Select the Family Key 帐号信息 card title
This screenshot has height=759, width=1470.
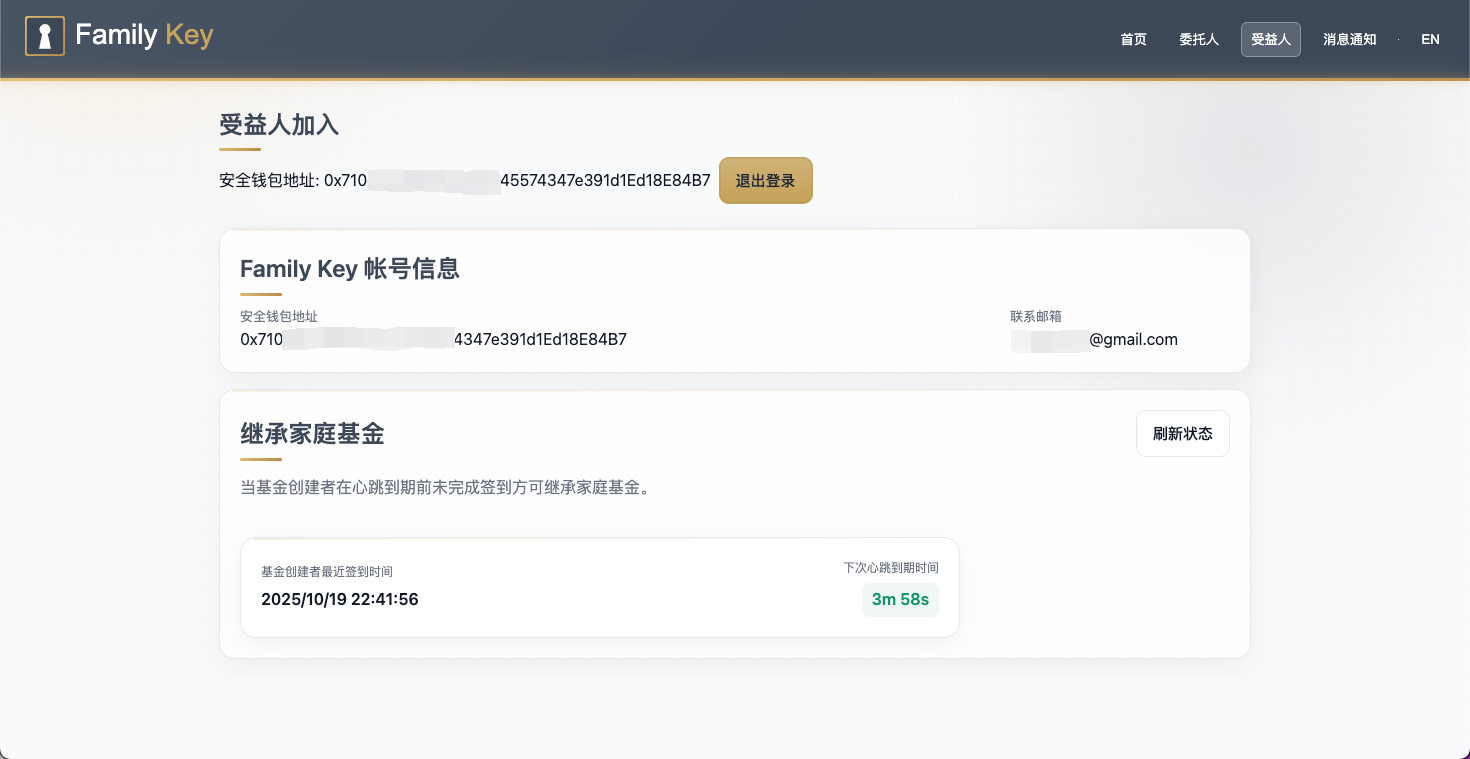pyautogui.click(x=349, y=269)
